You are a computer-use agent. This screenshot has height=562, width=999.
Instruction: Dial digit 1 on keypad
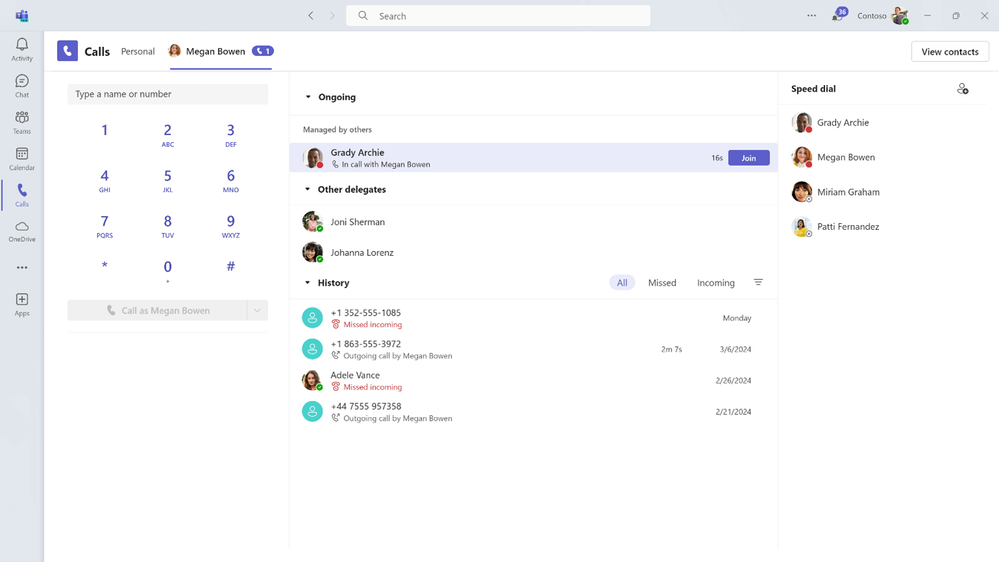tap(104, 131)
